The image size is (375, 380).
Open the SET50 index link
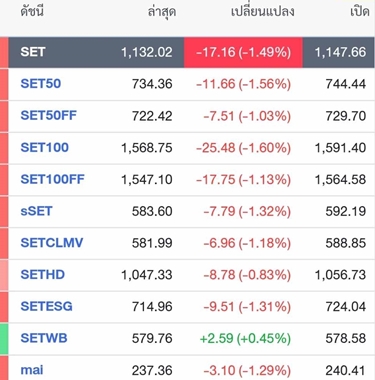click(x=41, y=84)
